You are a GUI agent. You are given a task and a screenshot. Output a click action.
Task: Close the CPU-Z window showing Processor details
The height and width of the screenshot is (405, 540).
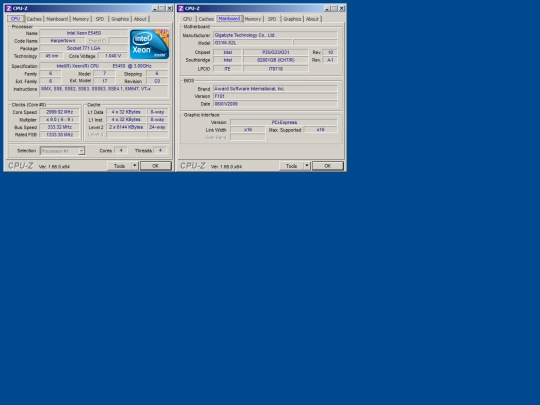[x=169, y=8]
